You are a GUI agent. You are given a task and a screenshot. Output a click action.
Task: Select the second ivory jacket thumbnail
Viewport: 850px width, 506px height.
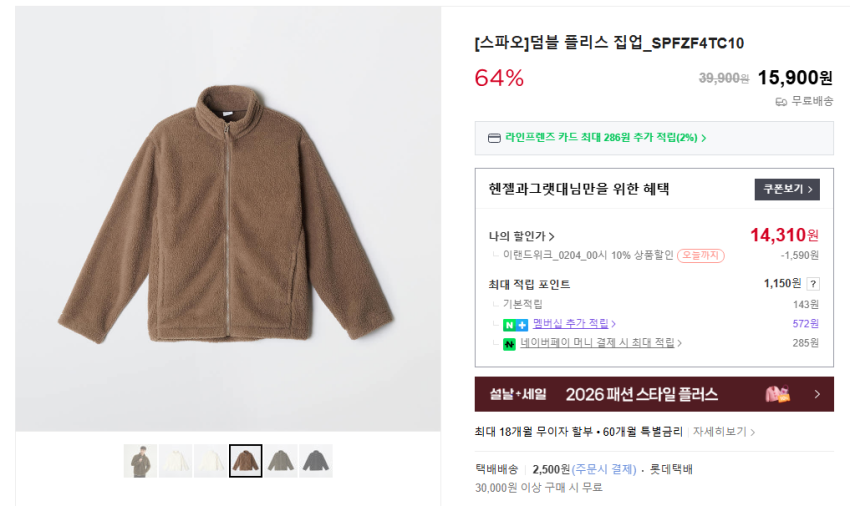click(210, 461)
